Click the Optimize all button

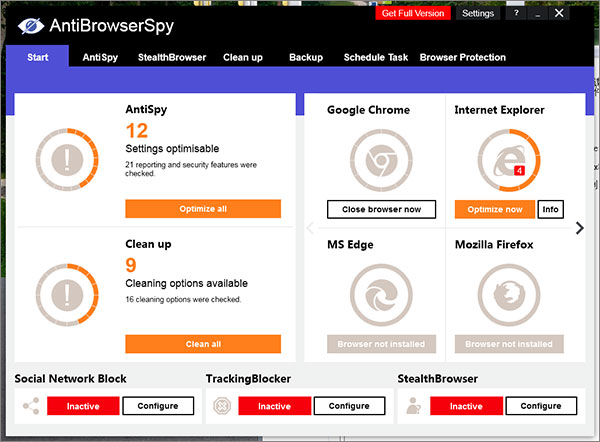[203, 209]
